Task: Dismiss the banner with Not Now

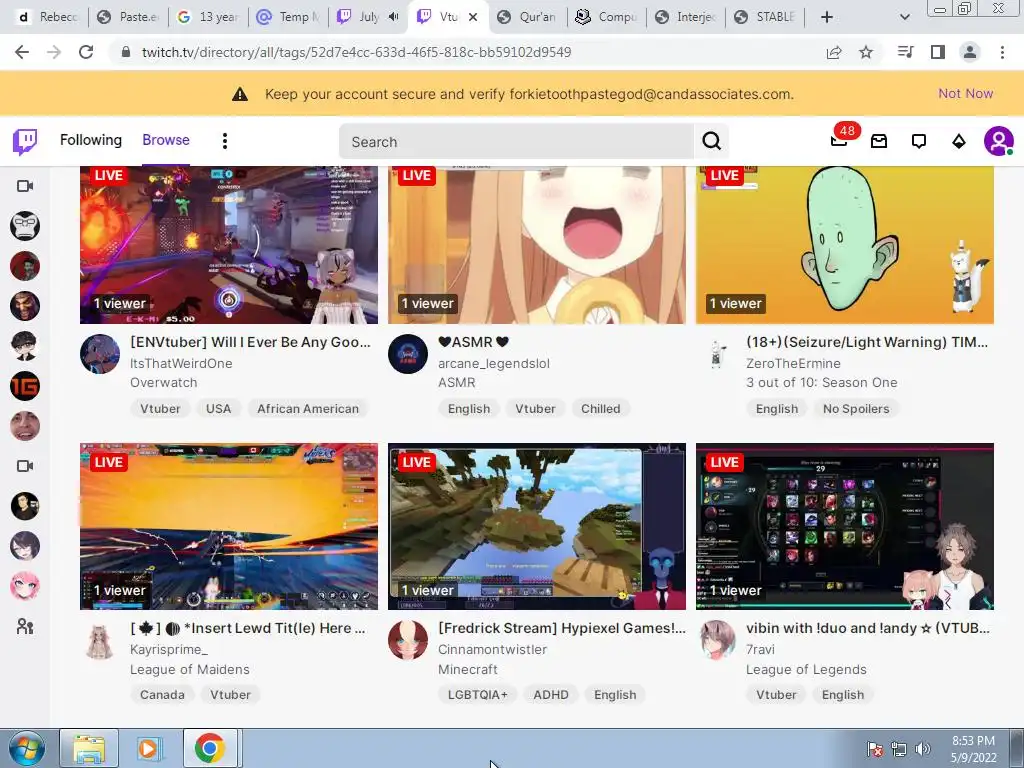Action: 965,93
